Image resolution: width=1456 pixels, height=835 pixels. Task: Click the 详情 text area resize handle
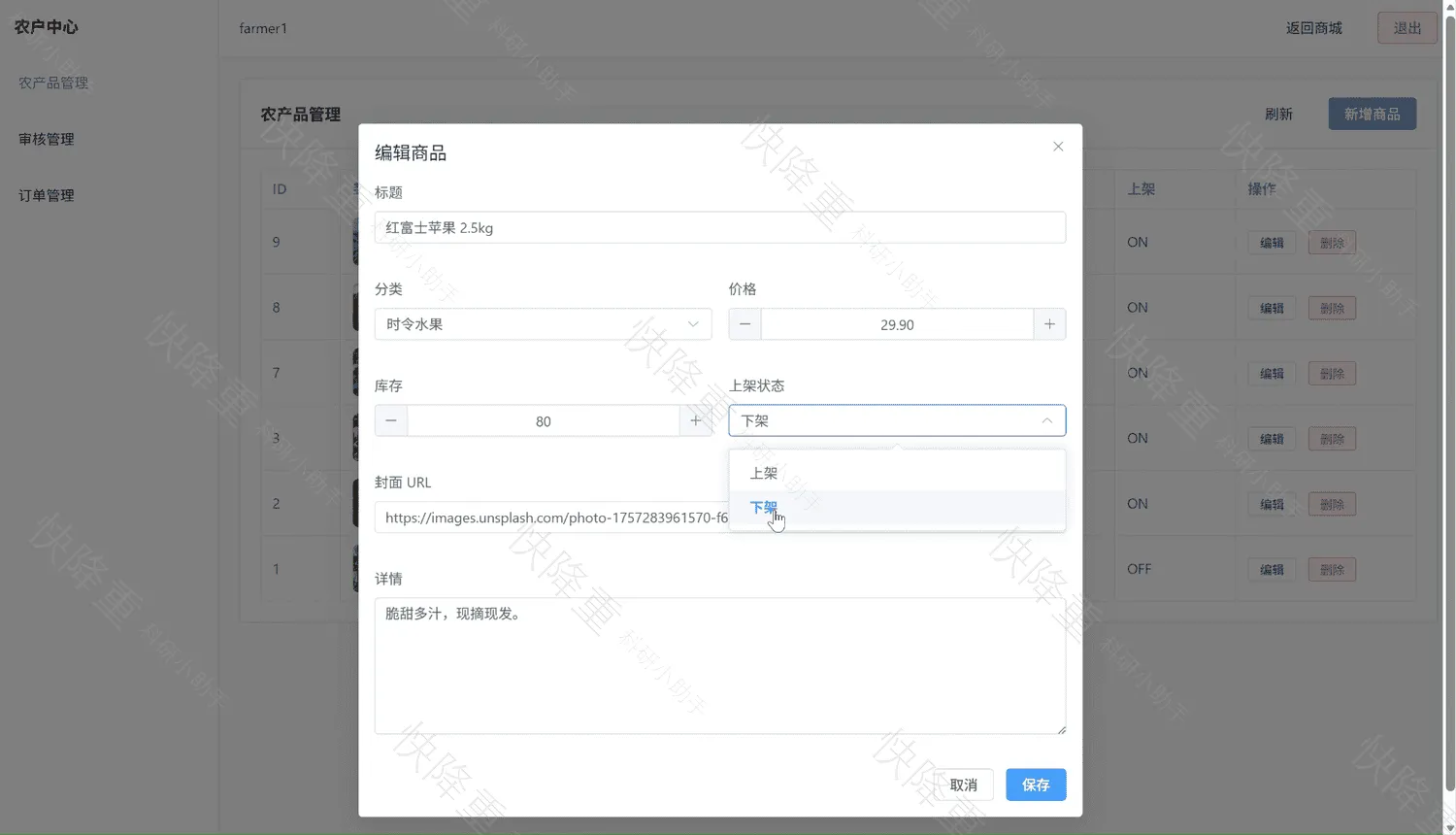click(1061, 729)
